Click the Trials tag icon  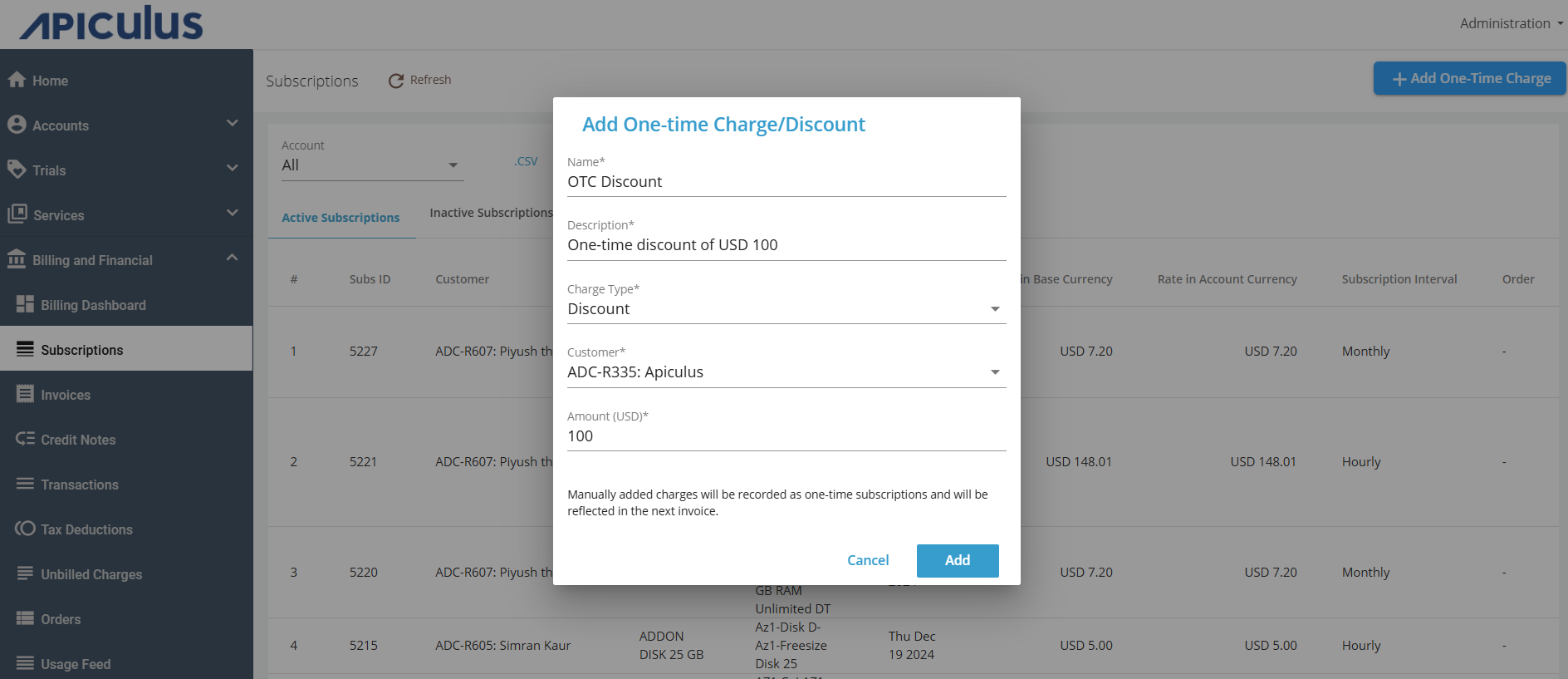(17, 169)
